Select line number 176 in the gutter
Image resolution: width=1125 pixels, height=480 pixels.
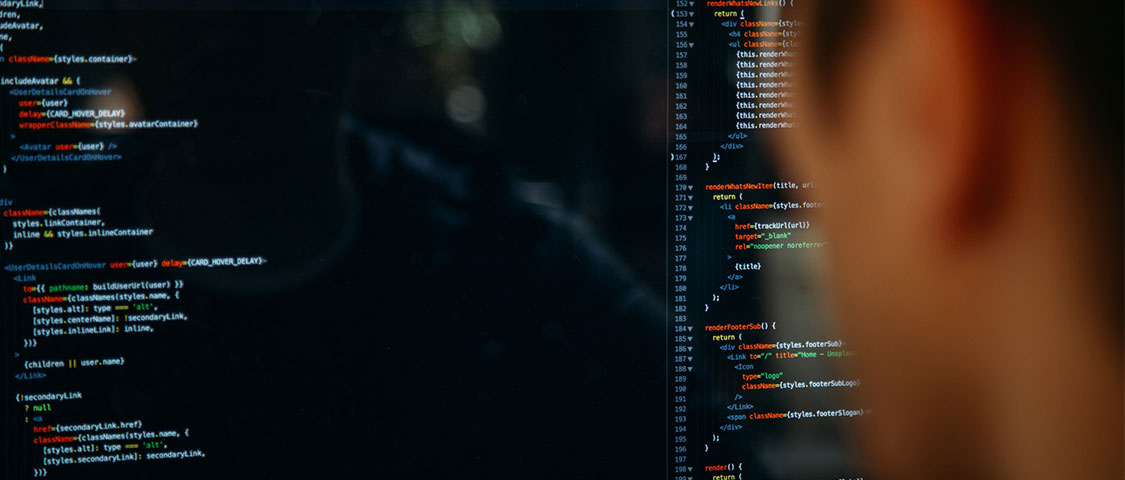pos(680,246)
